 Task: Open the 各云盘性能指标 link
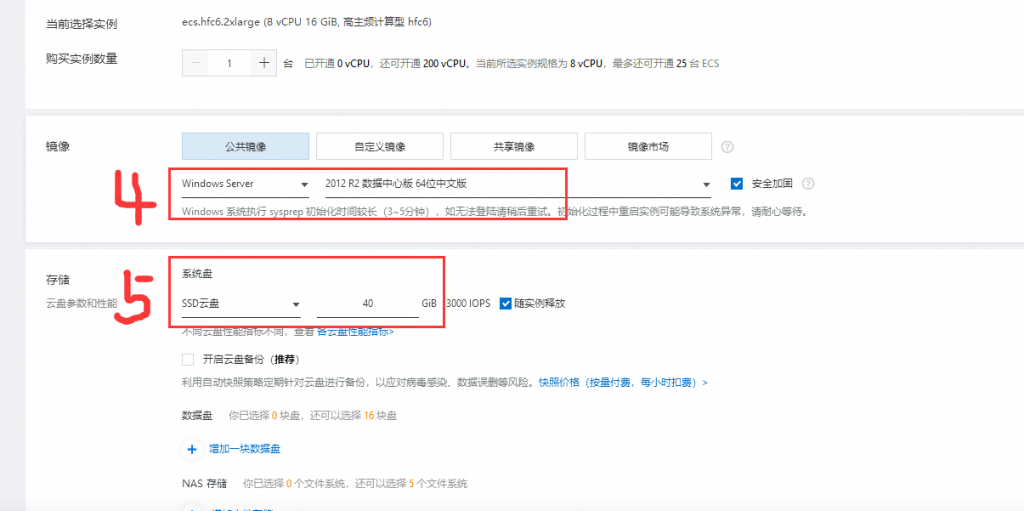(x=354, y=332)
